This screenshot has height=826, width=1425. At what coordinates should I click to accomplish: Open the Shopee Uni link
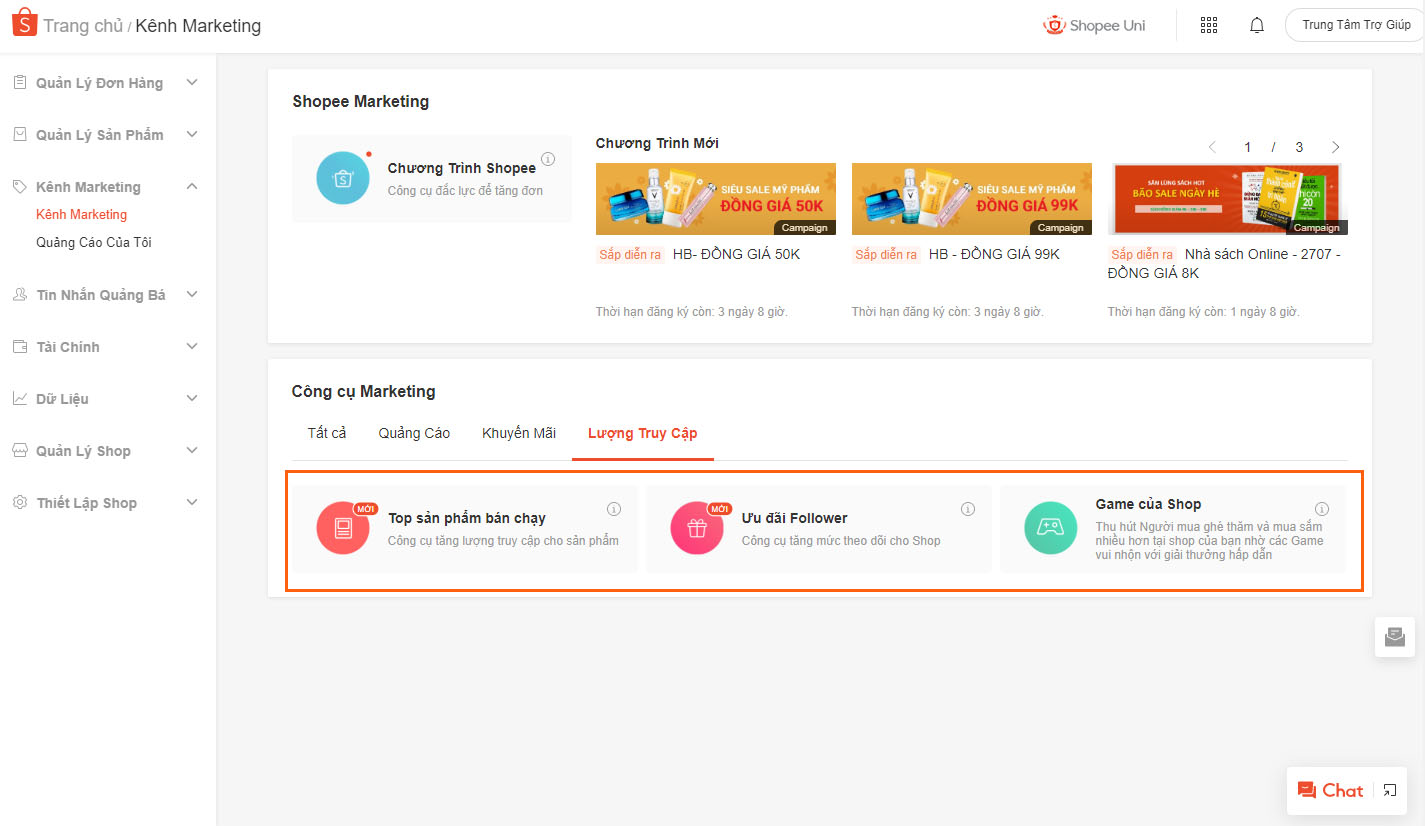[x=1094, y=25]
